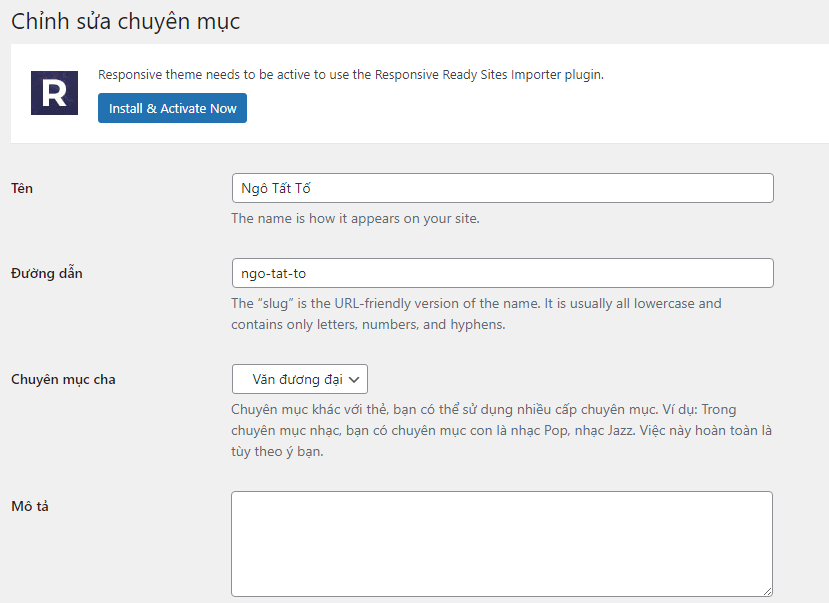Click the "Chỉnh sửa chuyên mục" page heading
The image size is (829, 603).
(126, 21)
